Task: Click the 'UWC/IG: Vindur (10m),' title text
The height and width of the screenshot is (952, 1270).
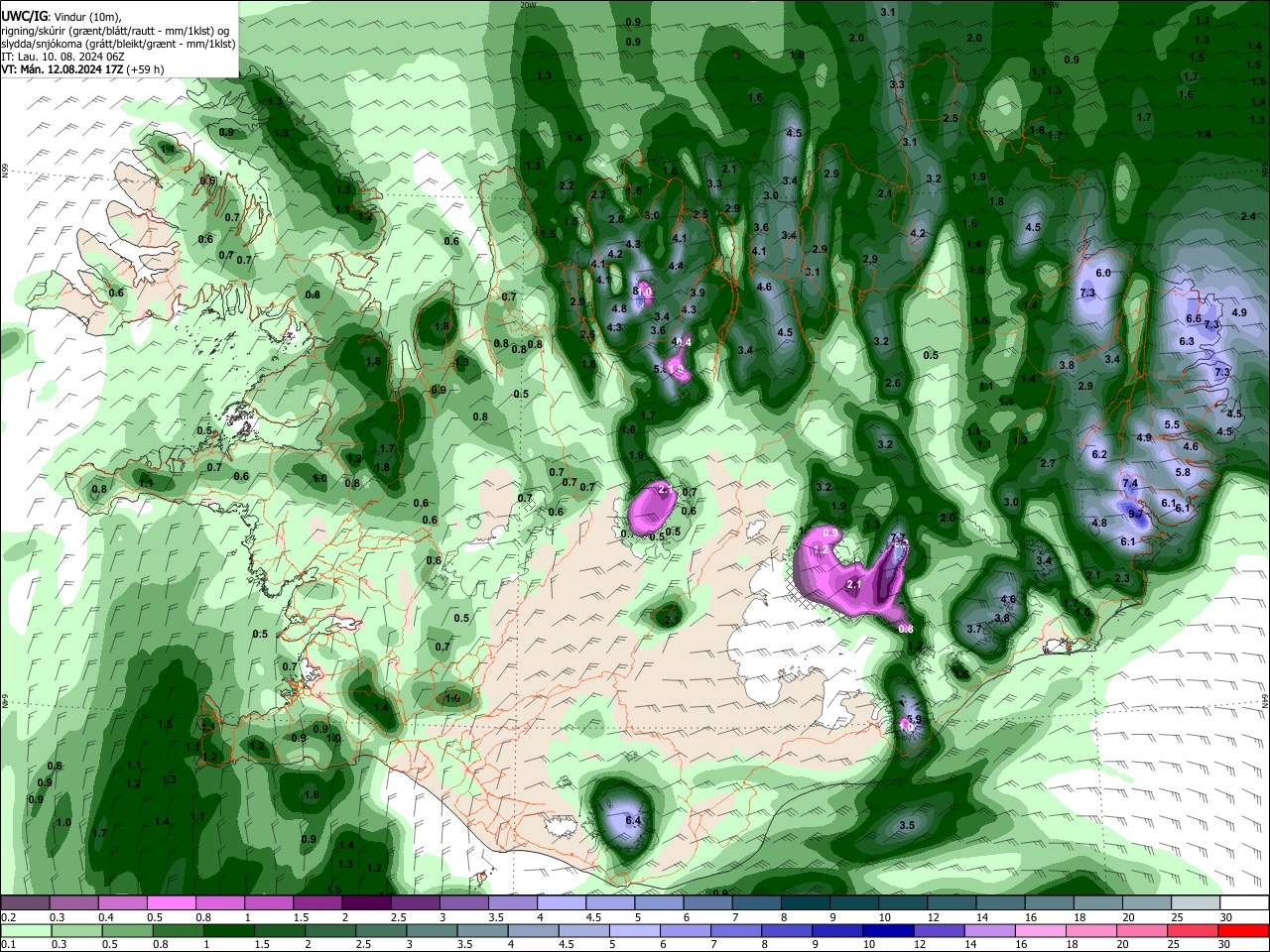Action: (62, 16)
